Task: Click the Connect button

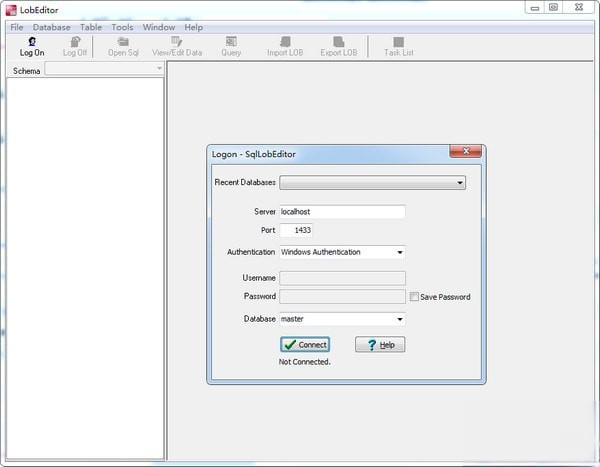Action: point(305,345)
